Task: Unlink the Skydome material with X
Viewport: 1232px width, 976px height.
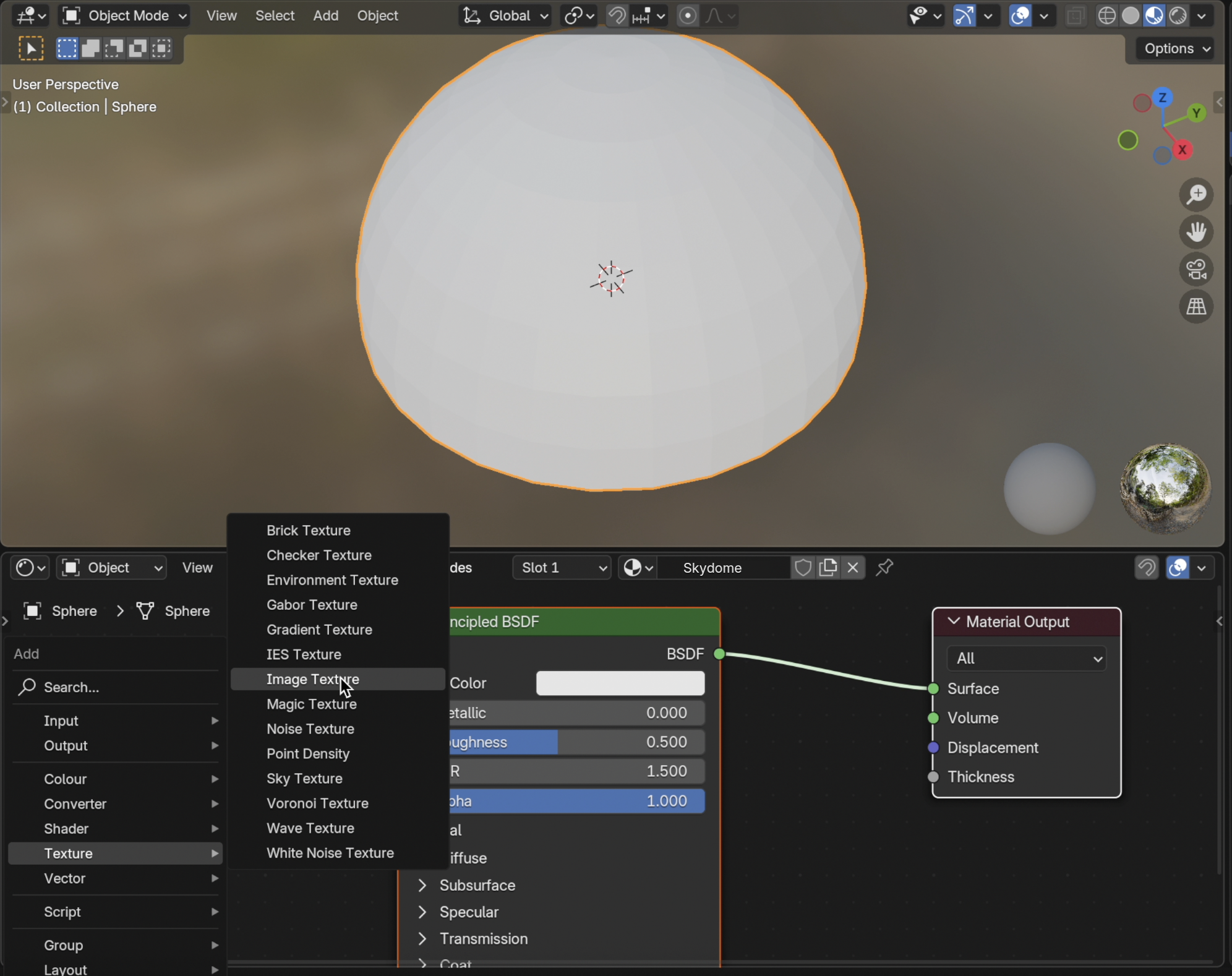Action: pyautogui.click(x=853, y=567)
